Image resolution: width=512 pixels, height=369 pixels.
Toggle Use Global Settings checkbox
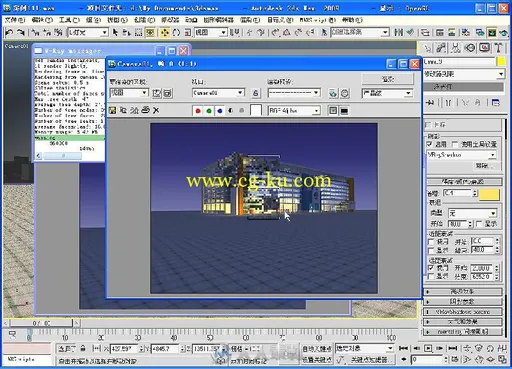coord(455,144)
